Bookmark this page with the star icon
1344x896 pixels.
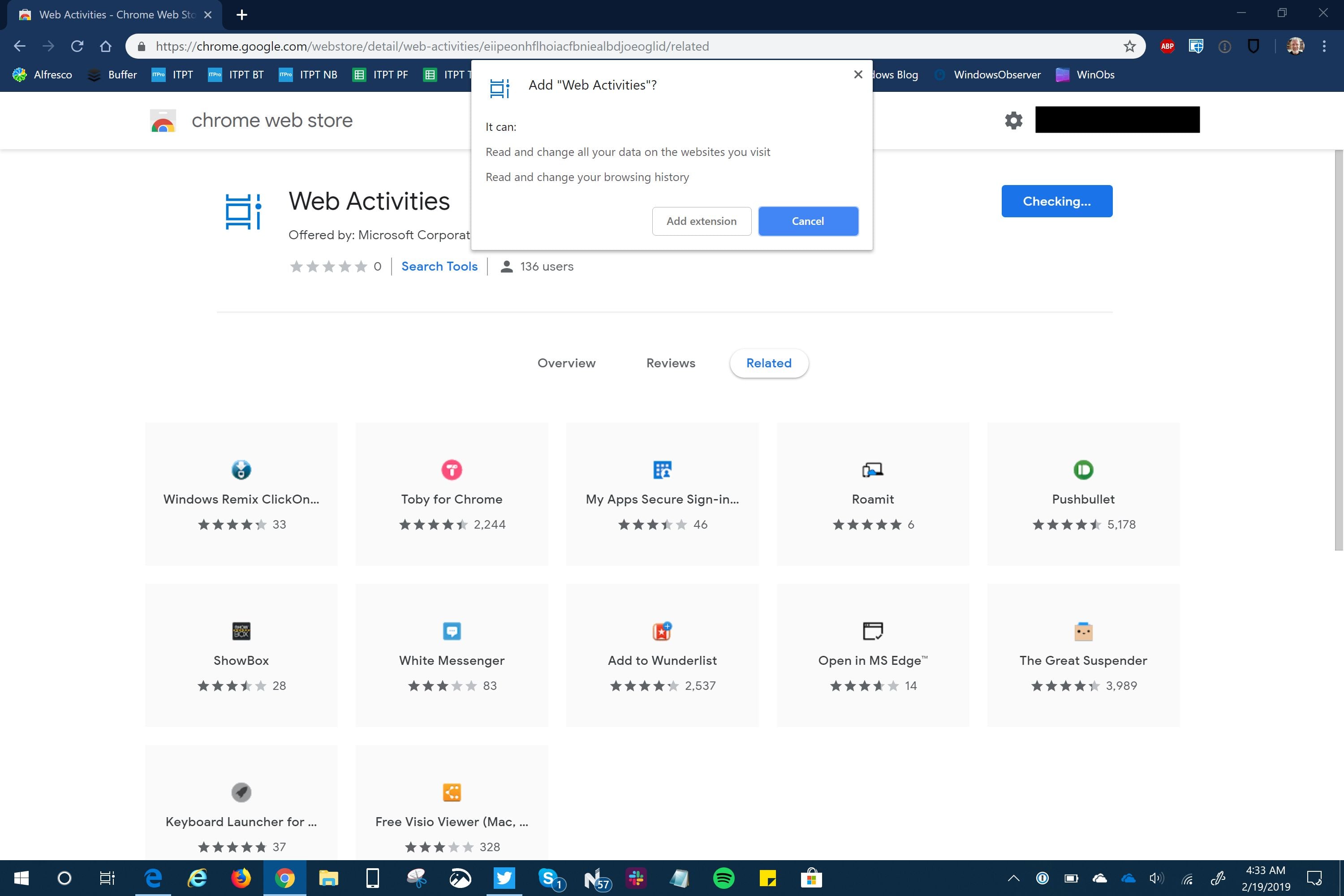[1129, 46]
